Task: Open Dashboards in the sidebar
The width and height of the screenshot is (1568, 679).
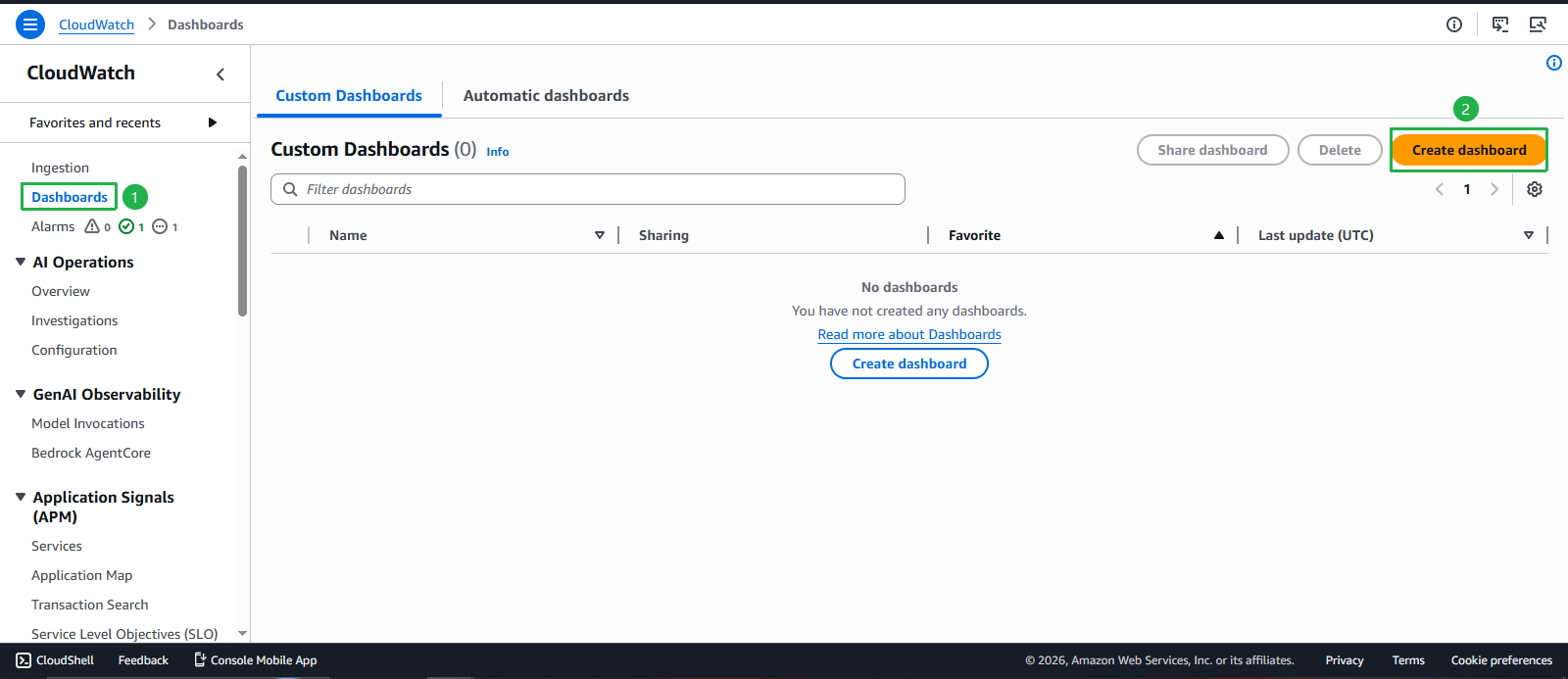Action: coord(70,197)
